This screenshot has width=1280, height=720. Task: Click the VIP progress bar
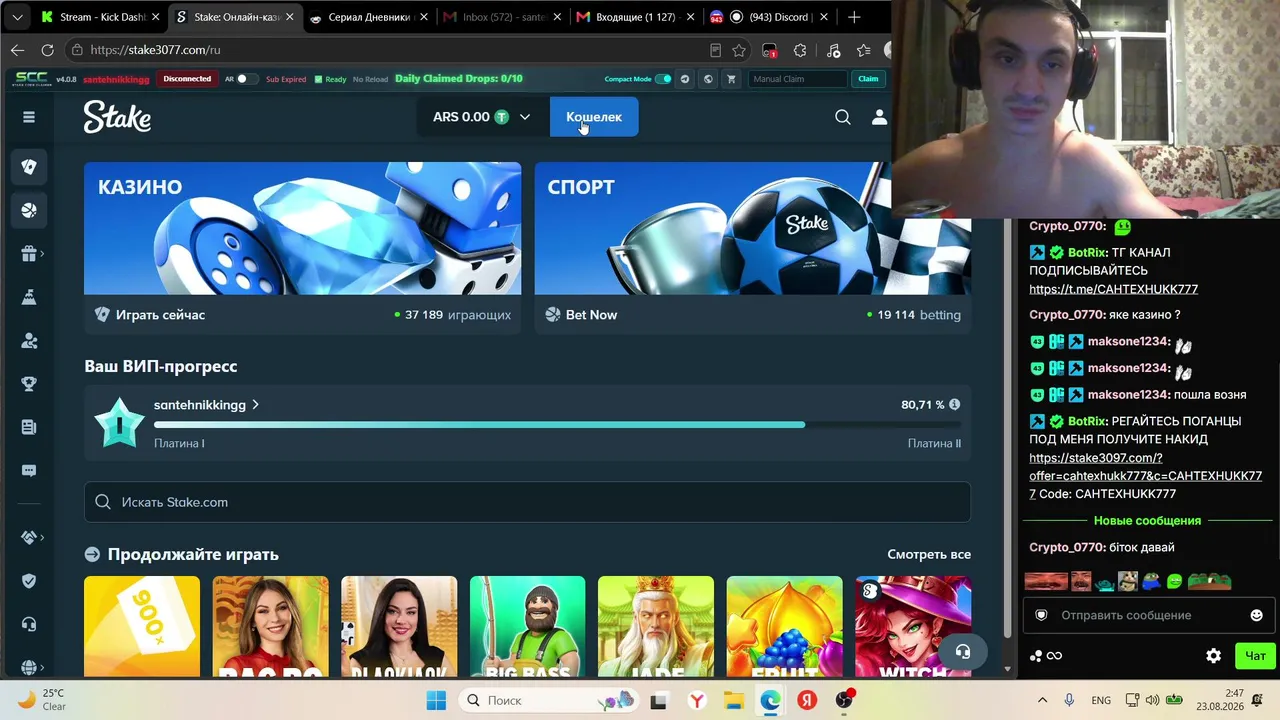click(557, 424)
